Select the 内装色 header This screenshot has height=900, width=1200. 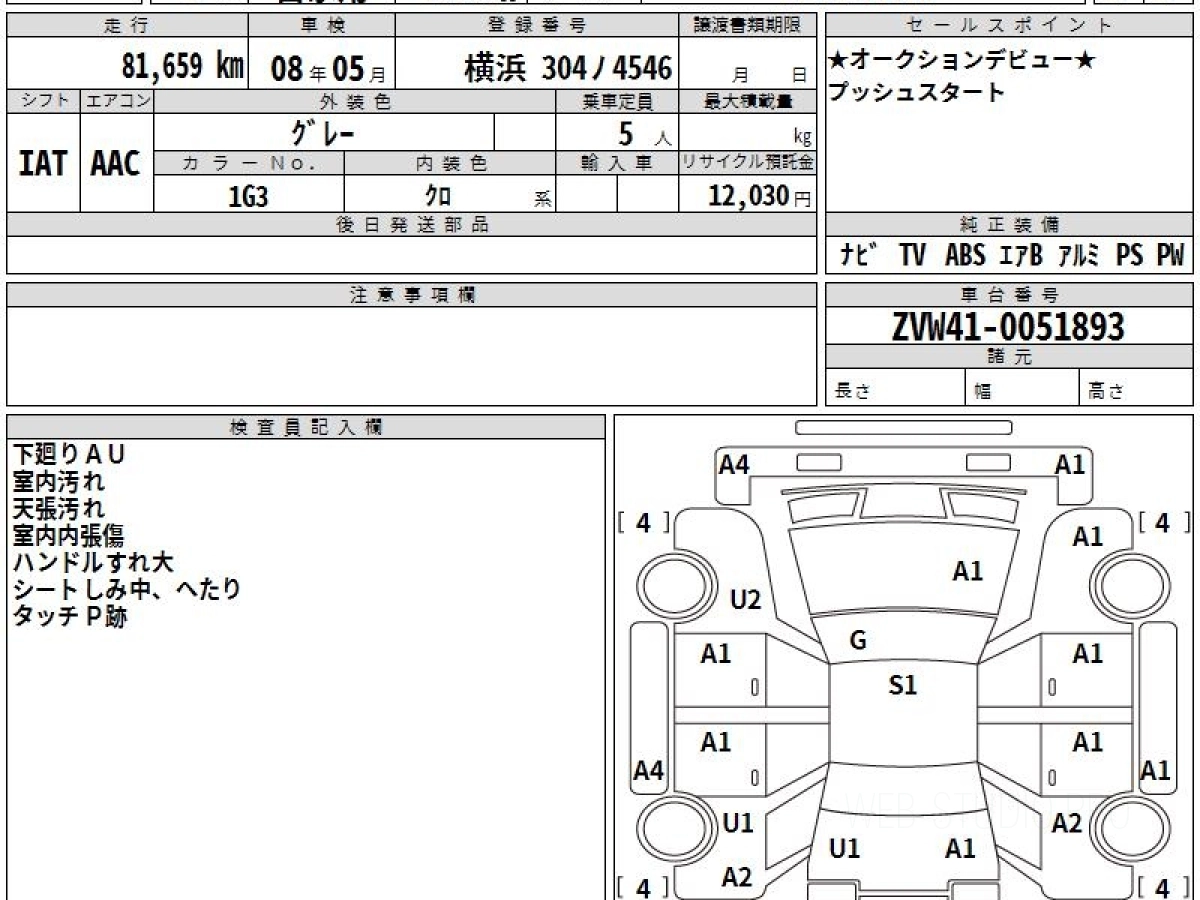[x=450, y=163]
